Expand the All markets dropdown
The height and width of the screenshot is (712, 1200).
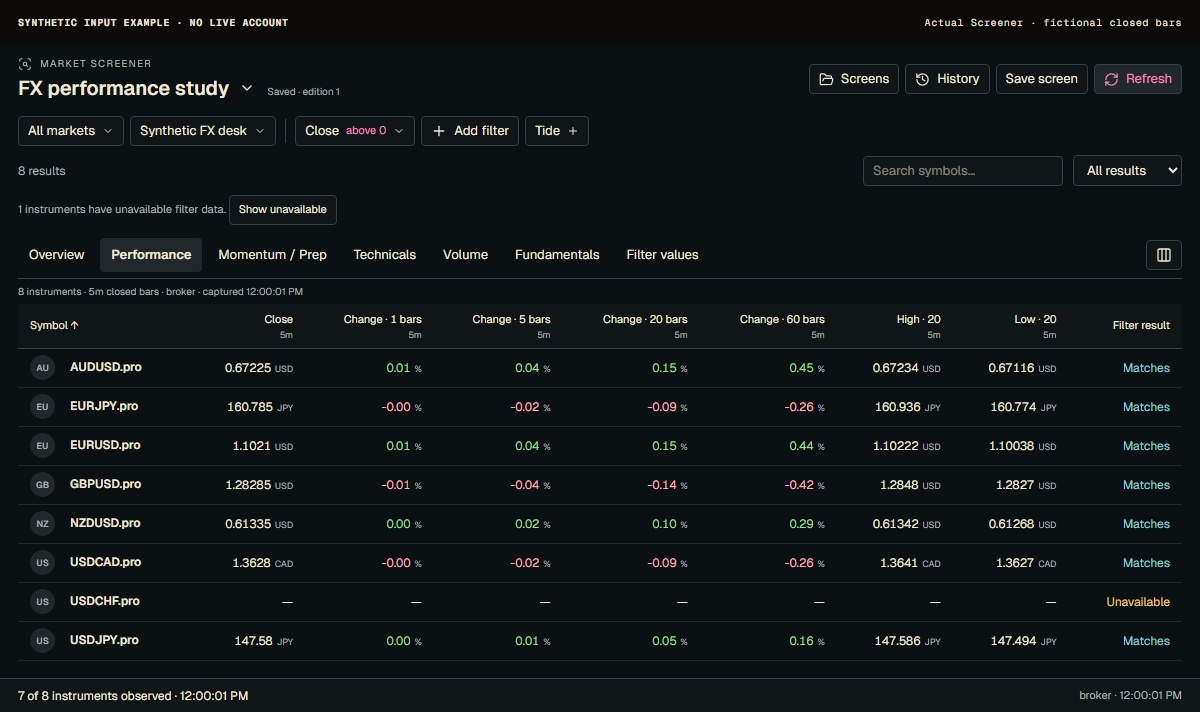click(x=71, y=131)
